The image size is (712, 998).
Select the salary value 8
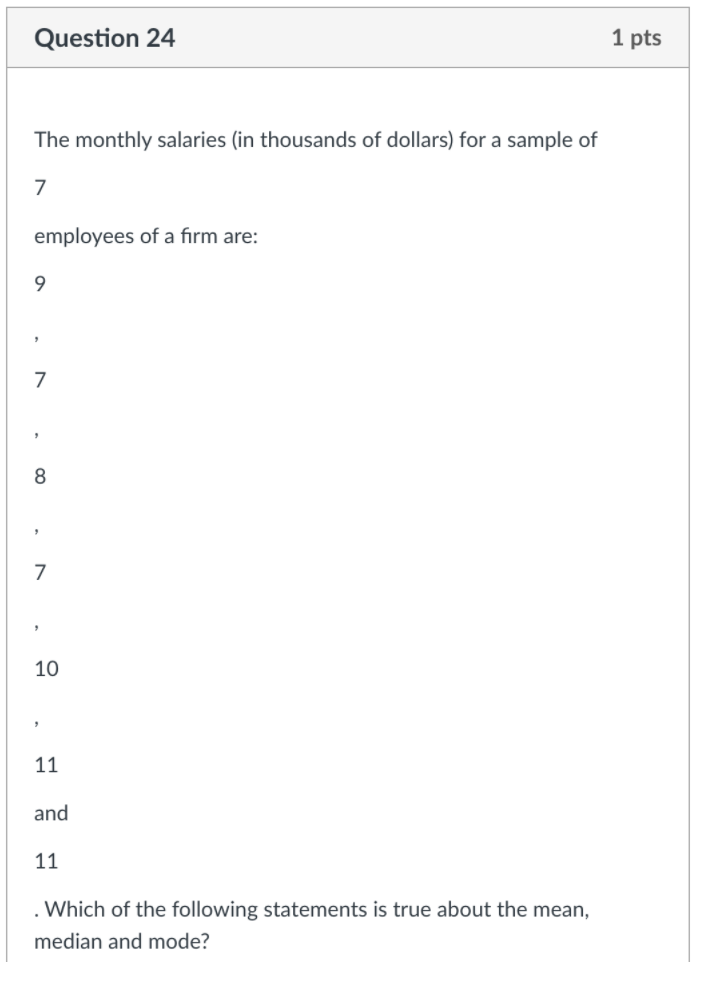(x=40, y=476)
